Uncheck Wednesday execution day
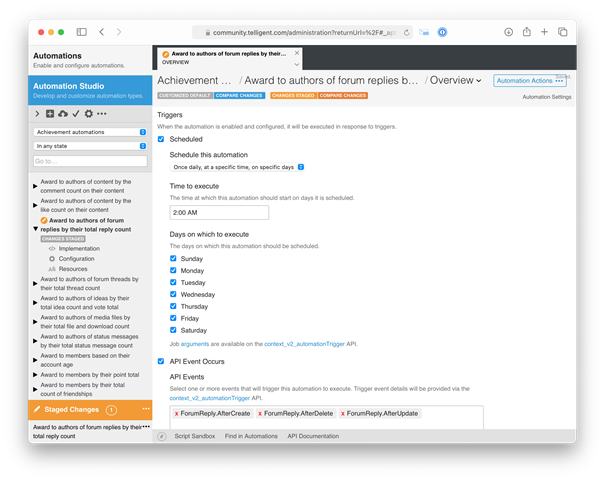Screen dimensions: 604x480 (173, 294)
